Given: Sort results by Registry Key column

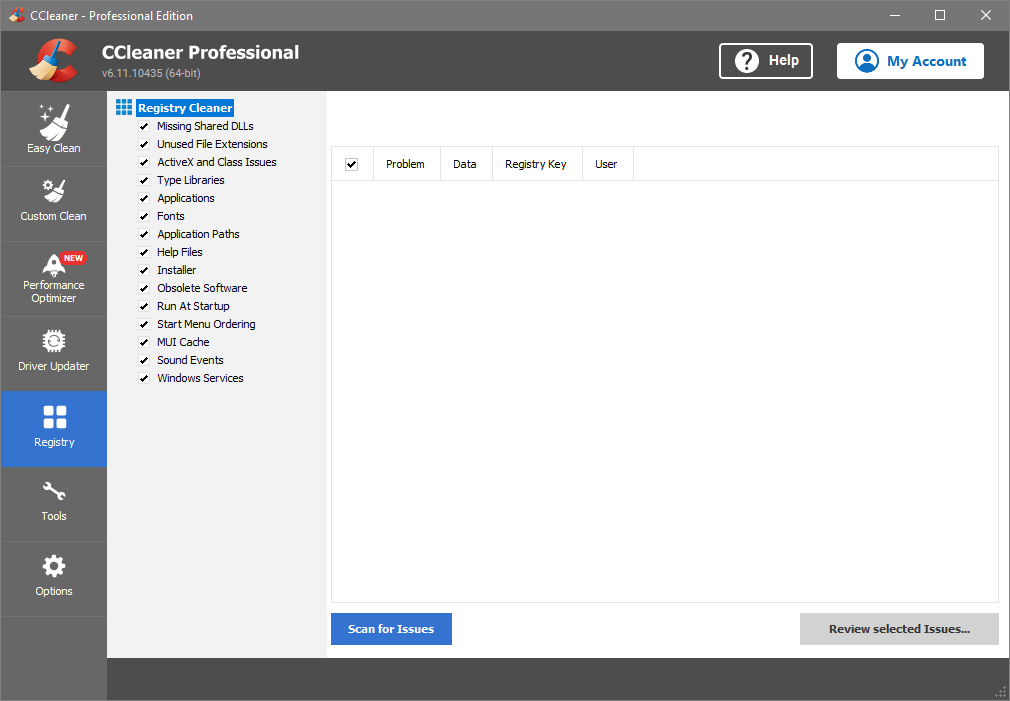Looking at the screenshot, I should [536, 164].
